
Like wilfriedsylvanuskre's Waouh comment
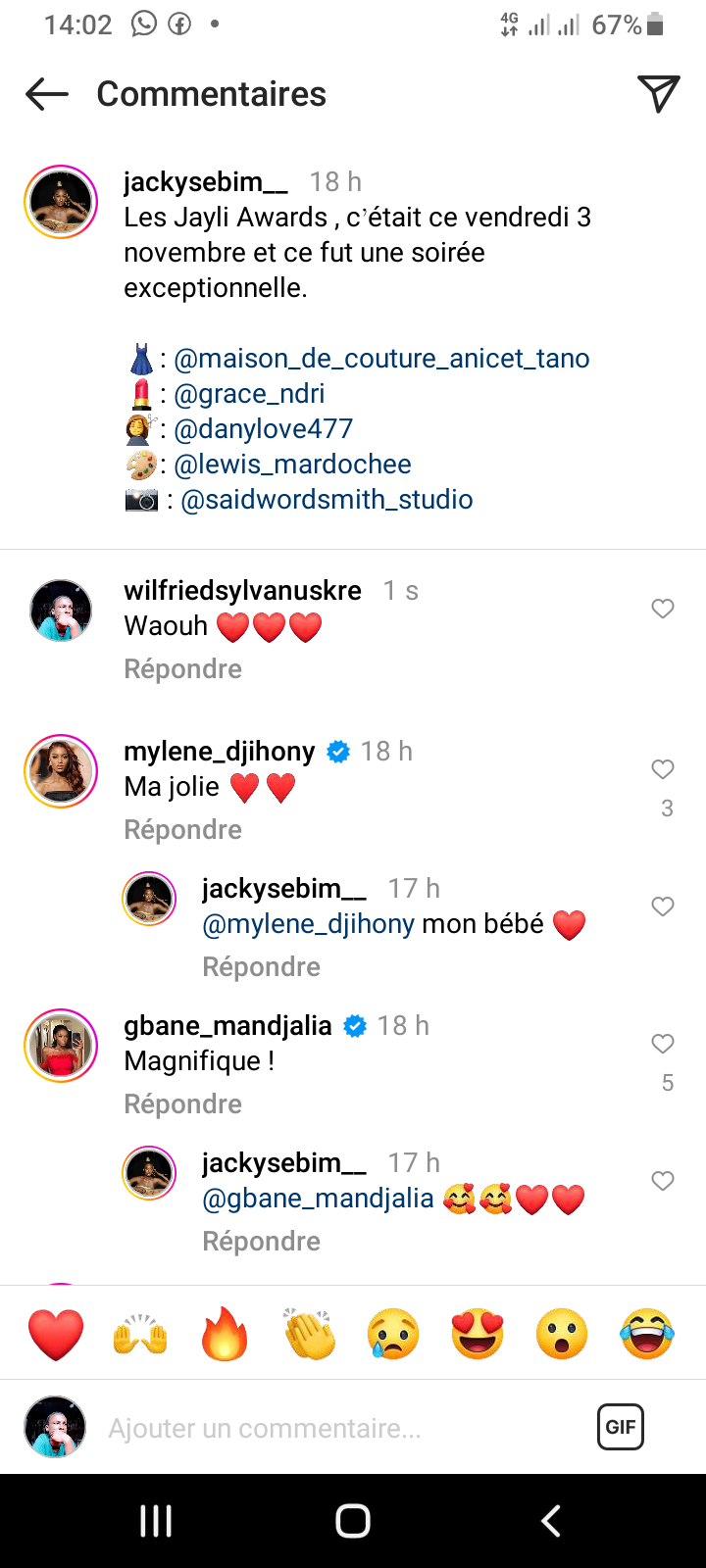click(x=663, y=609)
